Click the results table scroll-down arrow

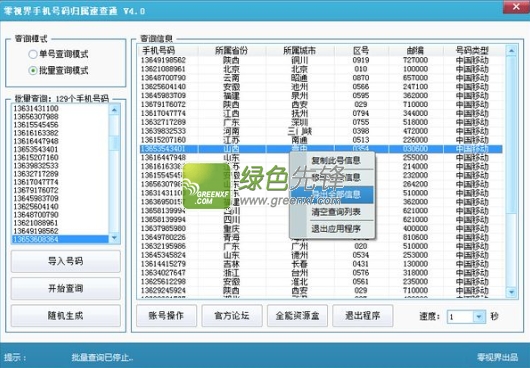pyautogui.click(x=511, y=292)
